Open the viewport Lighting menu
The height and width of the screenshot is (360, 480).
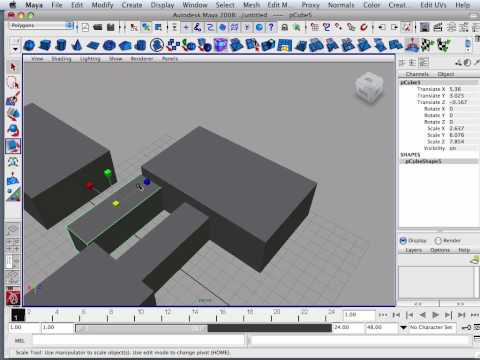point(90,59)
